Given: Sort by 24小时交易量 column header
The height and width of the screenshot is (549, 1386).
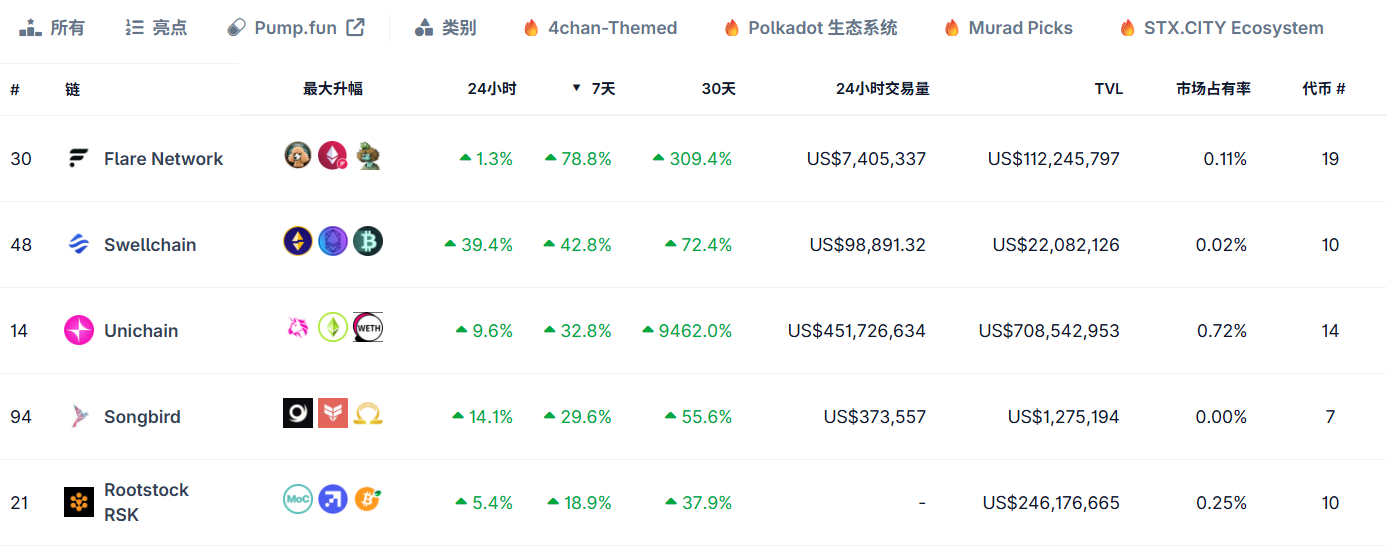Looking at the screenshot, I should coord(882,89).
